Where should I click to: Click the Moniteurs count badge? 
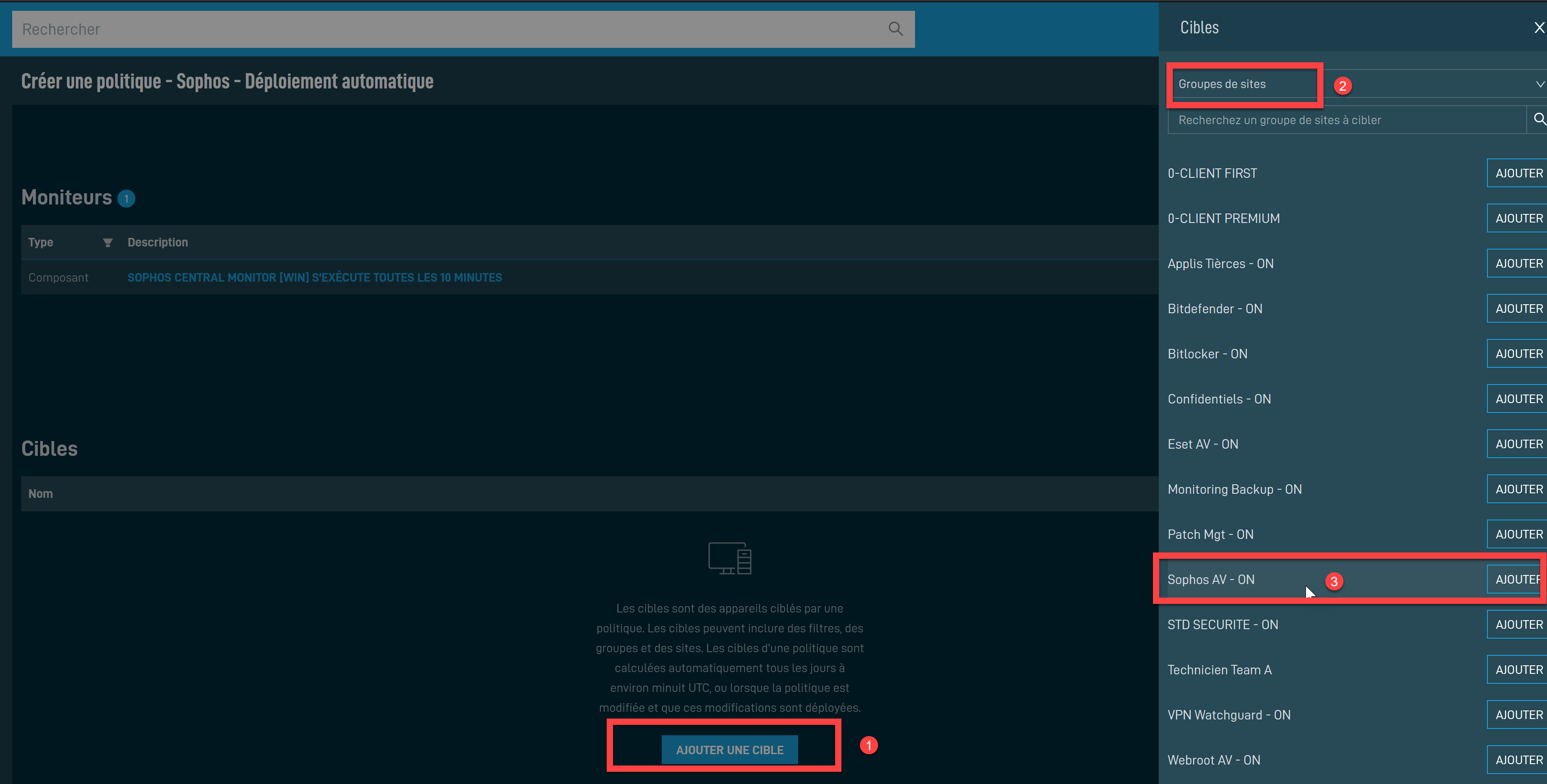(x=126, y=199)
